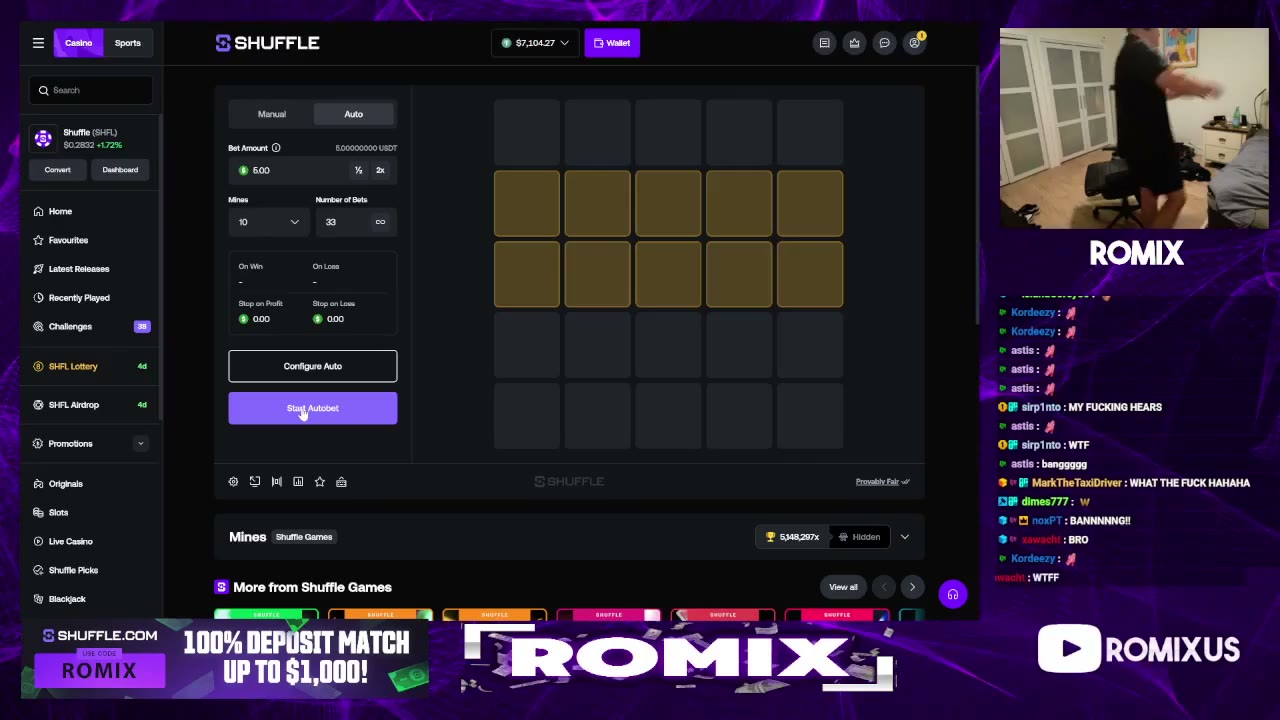This screenshot has height=720, width=1280.
Task: Click the Start Autobet button
Action: [x=313, y=408]
